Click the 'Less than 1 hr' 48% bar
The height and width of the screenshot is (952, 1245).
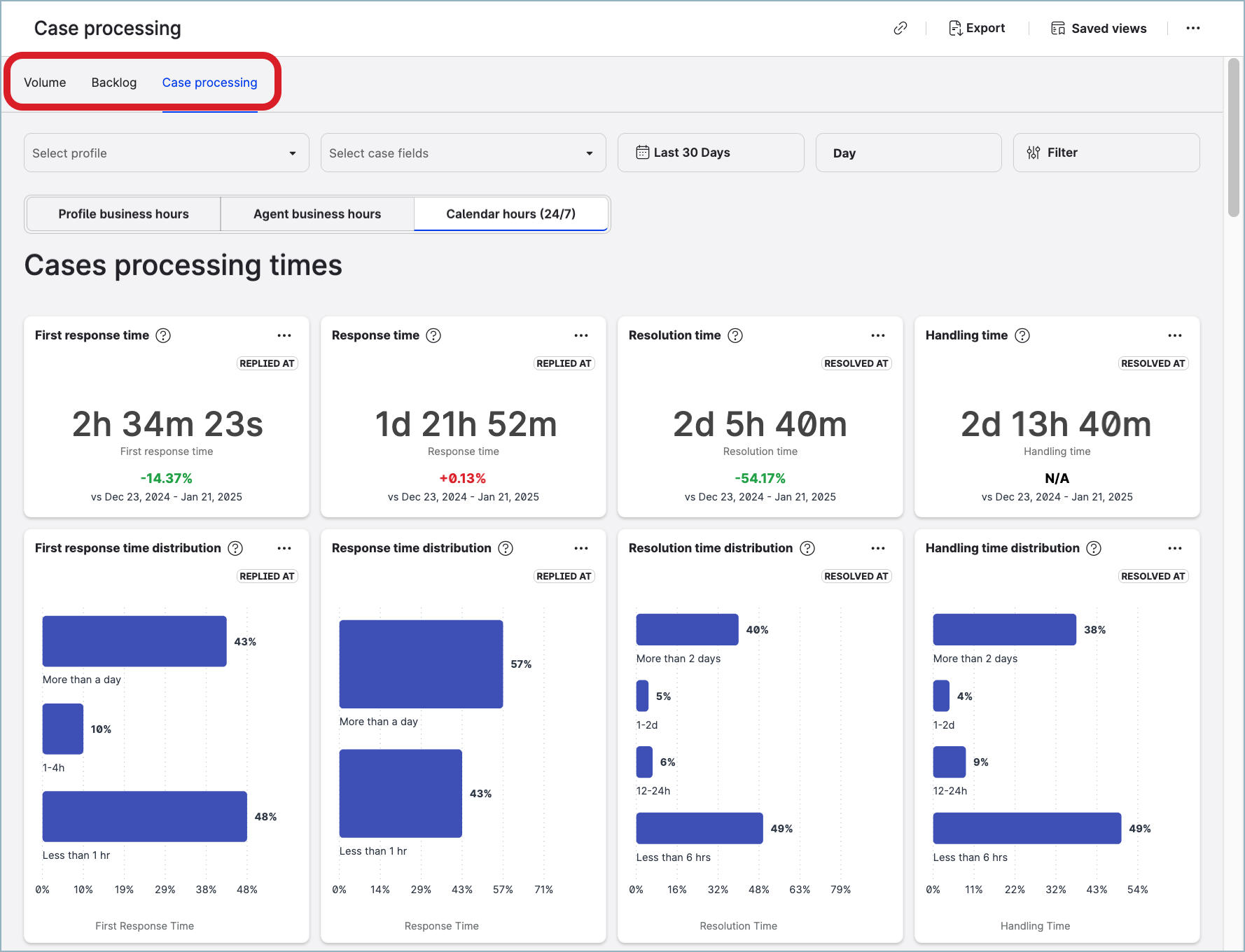(x=144, y=816)
